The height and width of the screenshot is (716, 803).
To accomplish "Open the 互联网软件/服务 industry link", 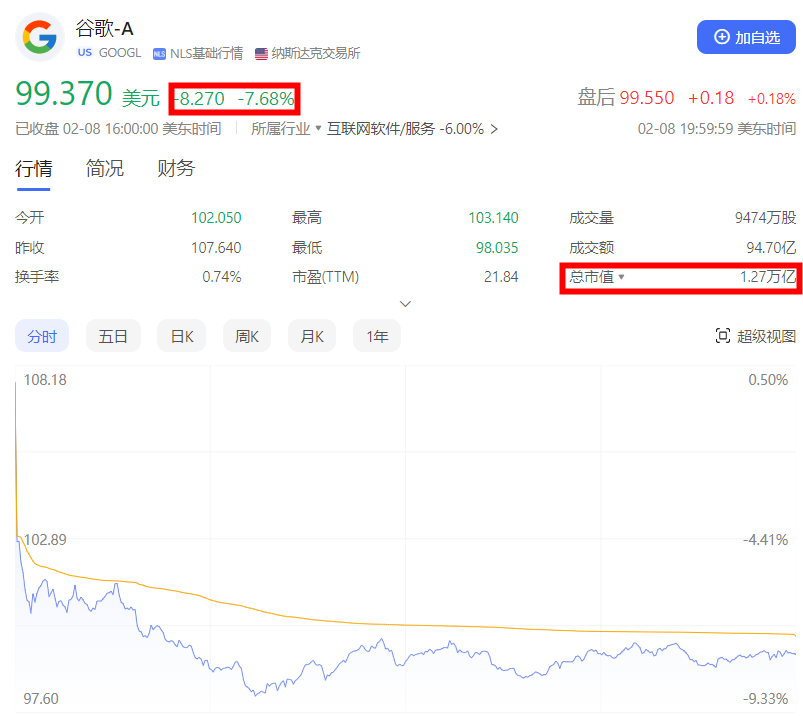I will pyautogui.click(x=381, y=129).
